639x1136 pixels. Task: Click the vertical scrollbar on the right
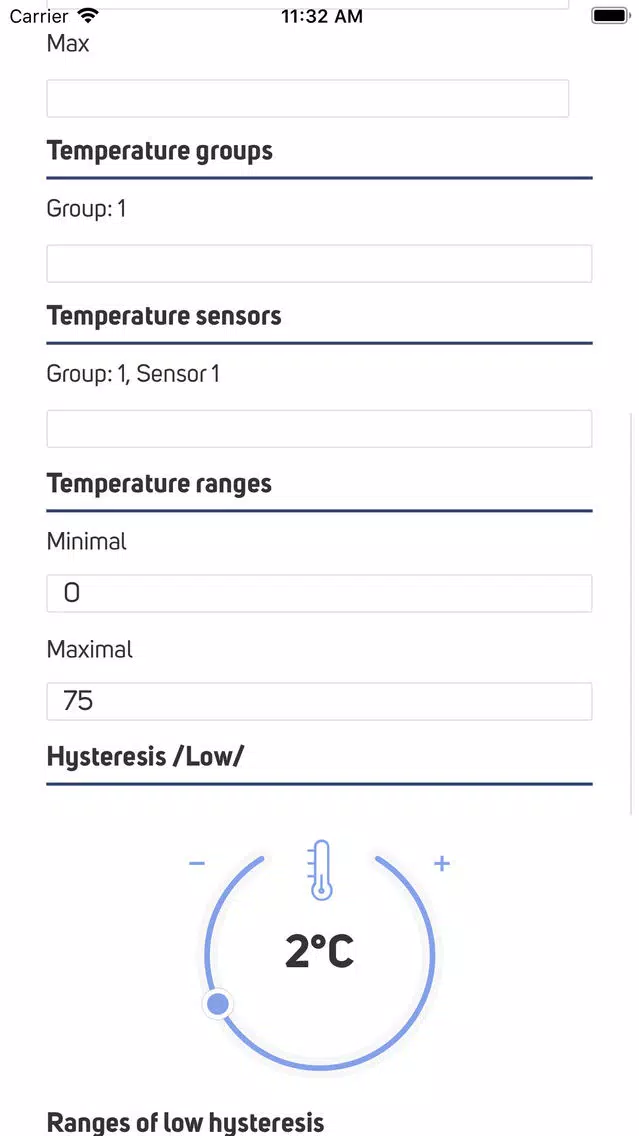tap(631, 612)
